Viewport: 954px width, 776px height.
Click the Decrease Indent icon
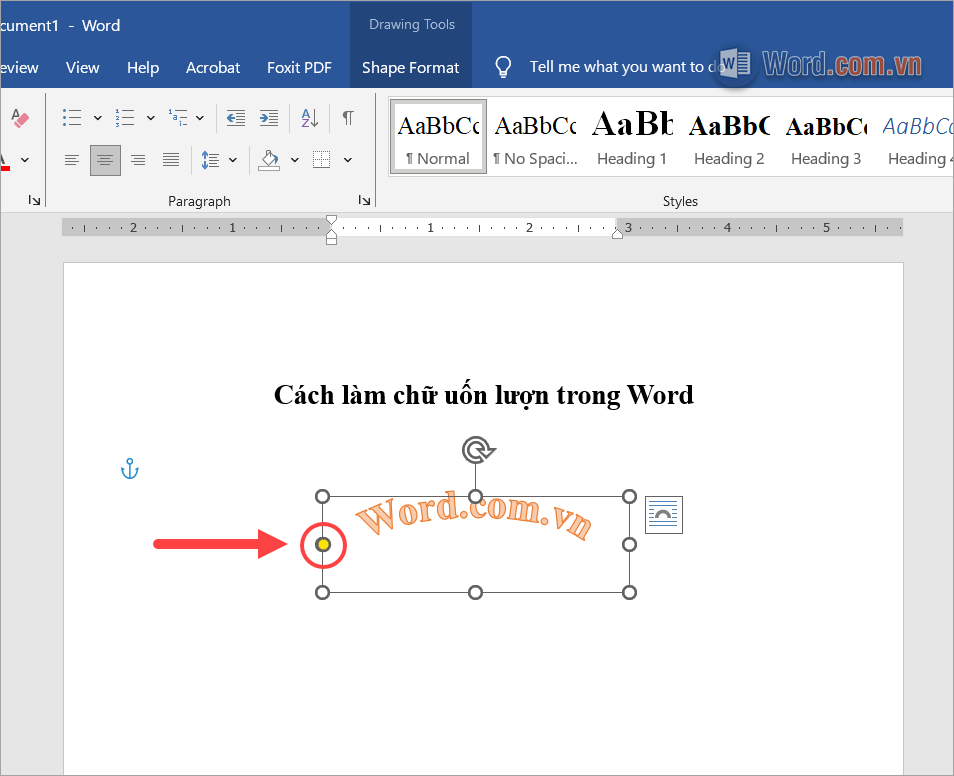coord(235,117)
